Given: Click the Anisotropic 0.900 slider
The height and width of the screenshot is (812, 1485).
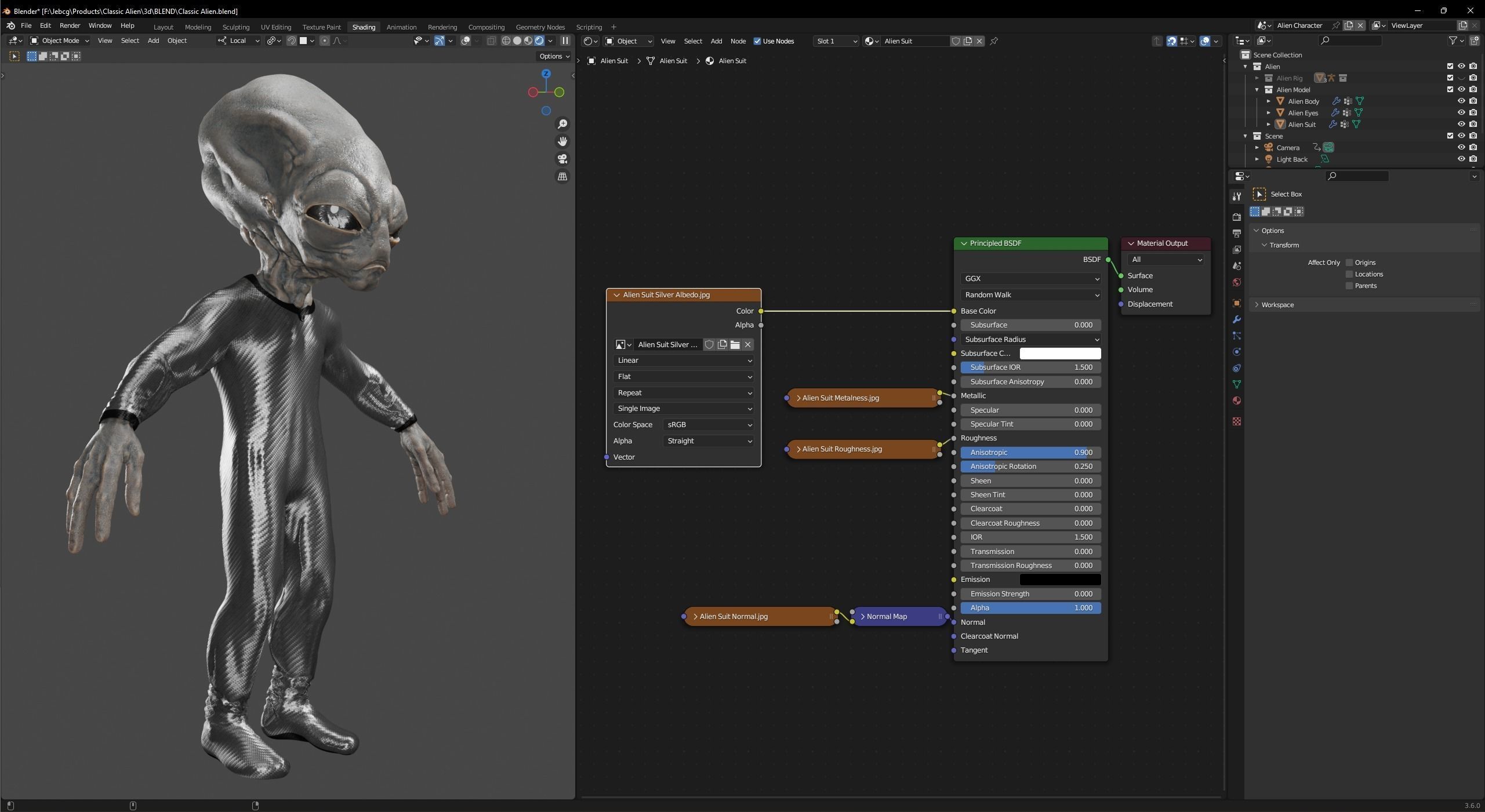Looking at the screenshot, I should coord(1030,453).
